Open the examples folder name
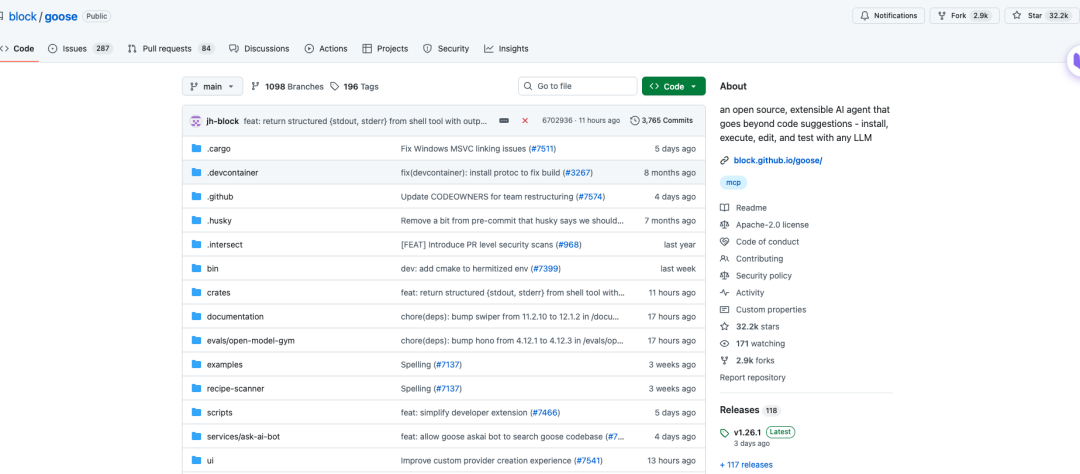The width and height of the screenshot is (1080, 474). (x=225, y=364)
